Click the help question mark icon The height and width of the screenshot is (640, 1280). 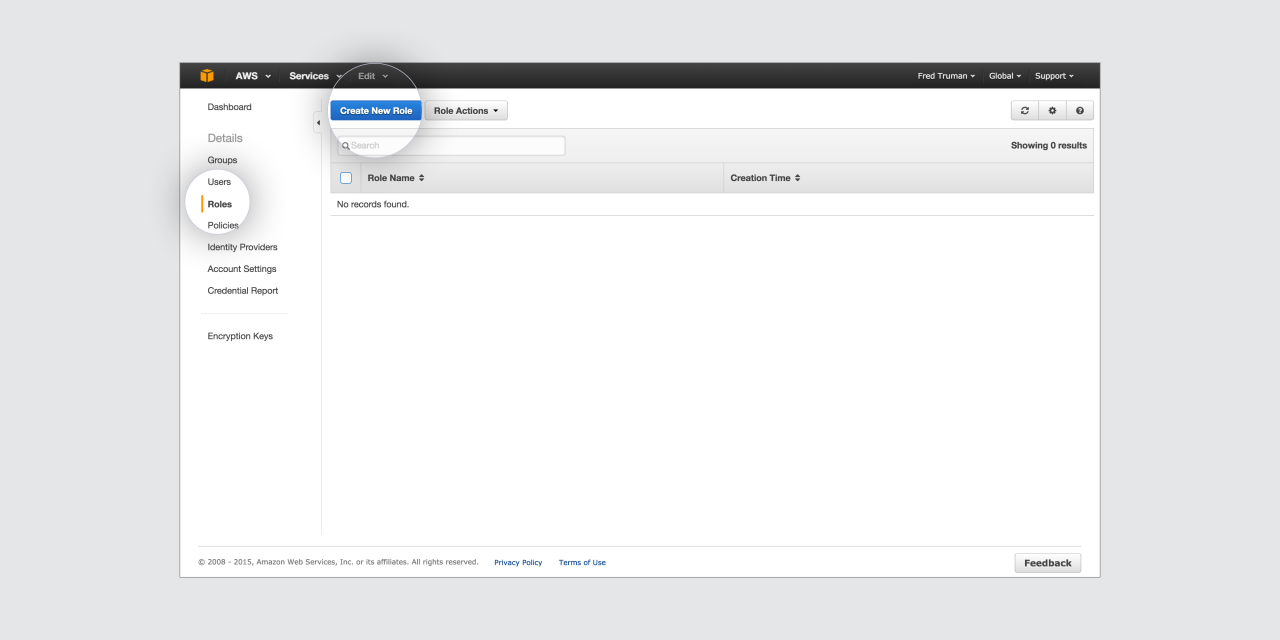1080,111
